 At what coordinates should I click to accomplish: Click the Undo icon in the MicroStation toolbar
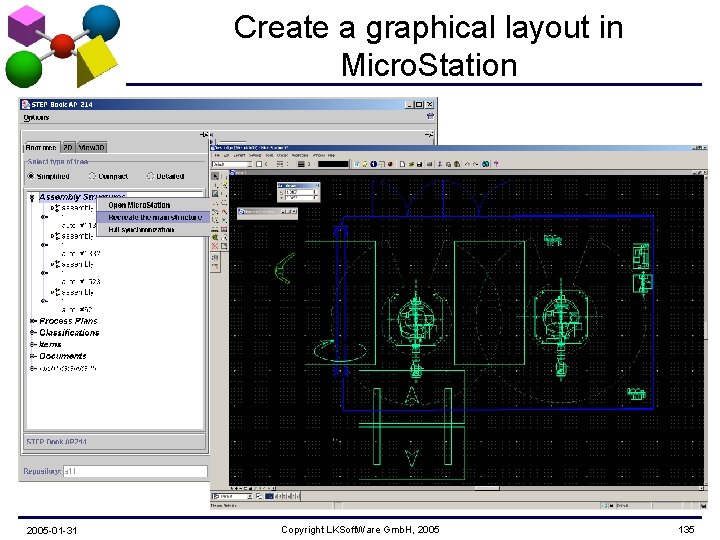coord(467,164)
